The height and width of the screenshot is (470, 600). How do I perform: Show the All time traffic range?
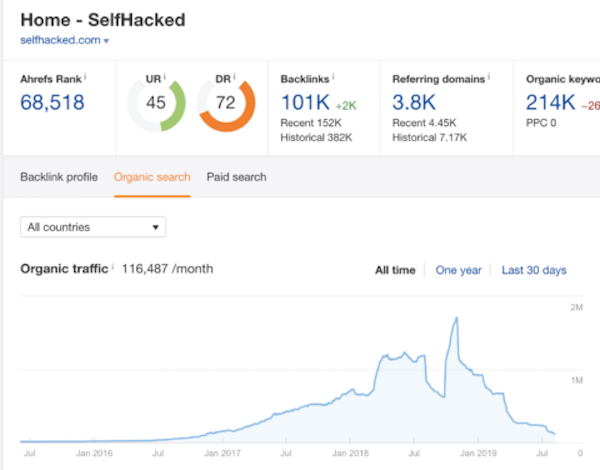point(395,270)
